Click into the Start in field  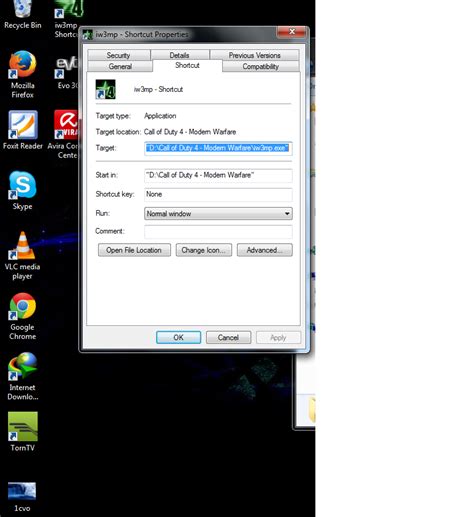point(218,175)
